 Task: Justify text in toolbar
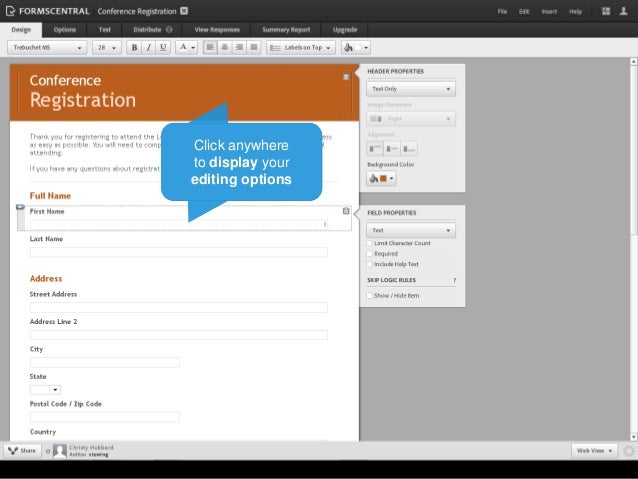(254, 48)
